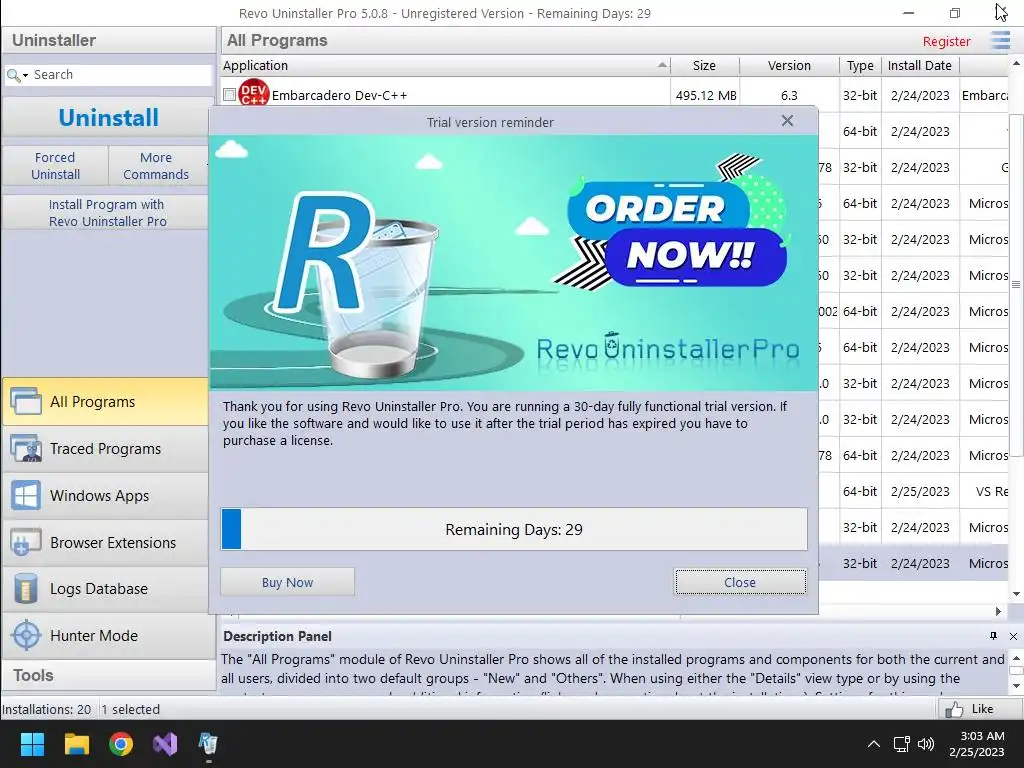Open the hamburger menu icon near Register
1024x768 pixels.
click(x=1000, y=40)
